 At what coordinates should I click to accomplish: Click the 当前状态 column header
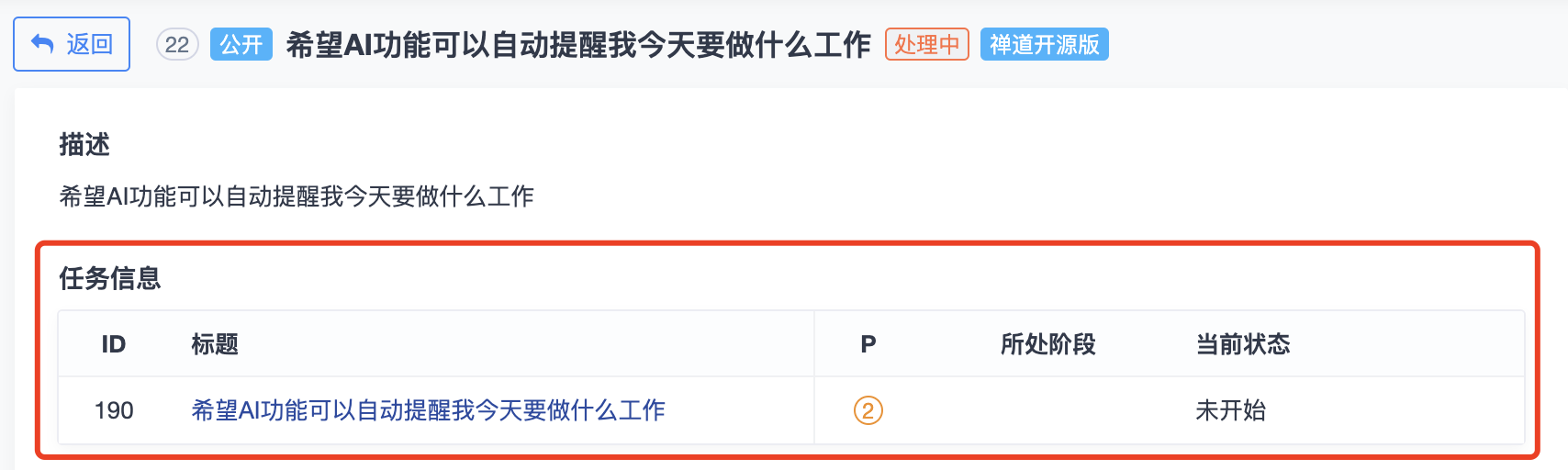click(x=1242, y=344)
